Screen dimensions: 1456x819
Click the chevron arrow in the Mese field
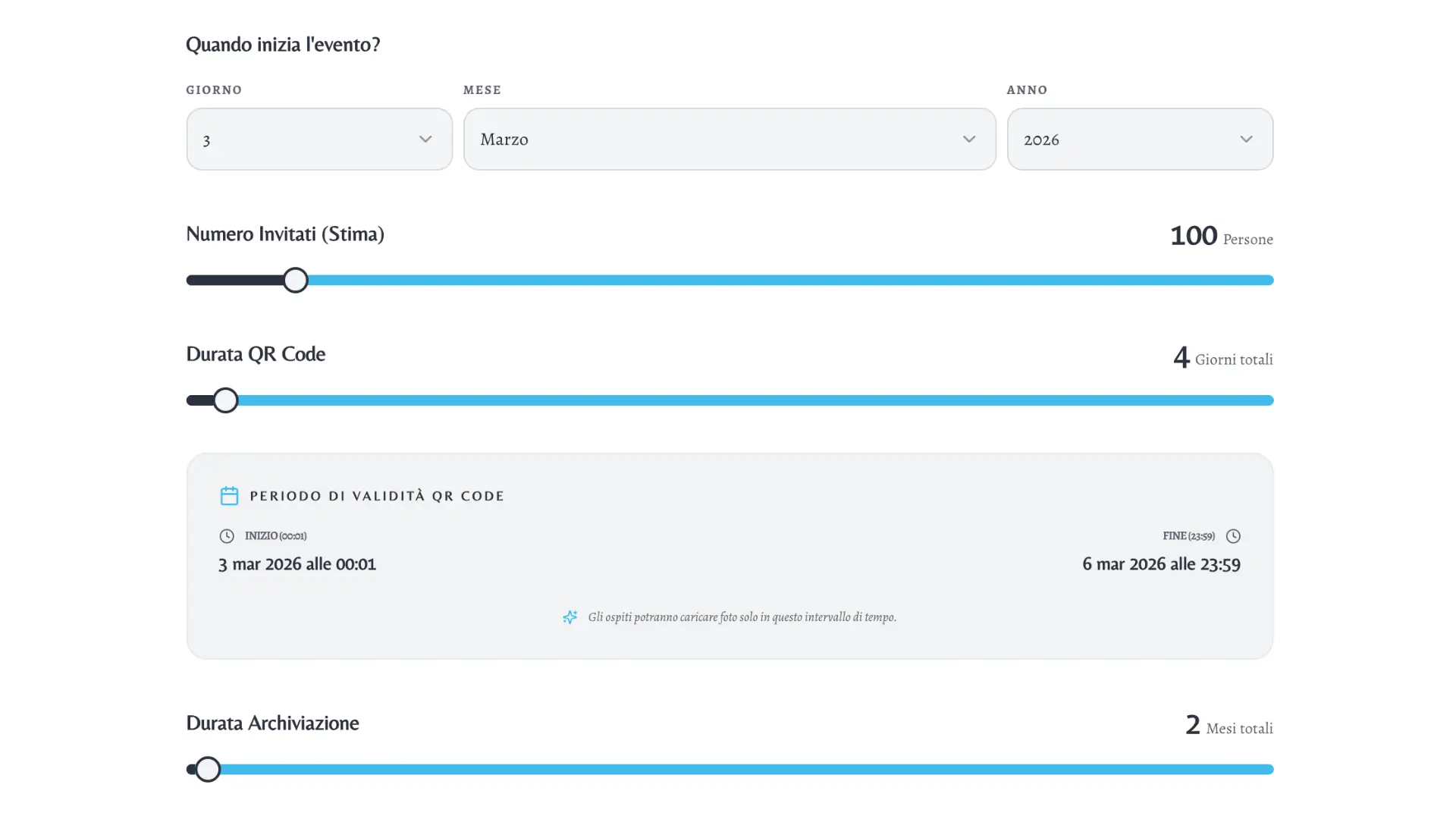(x=968, y=140)
